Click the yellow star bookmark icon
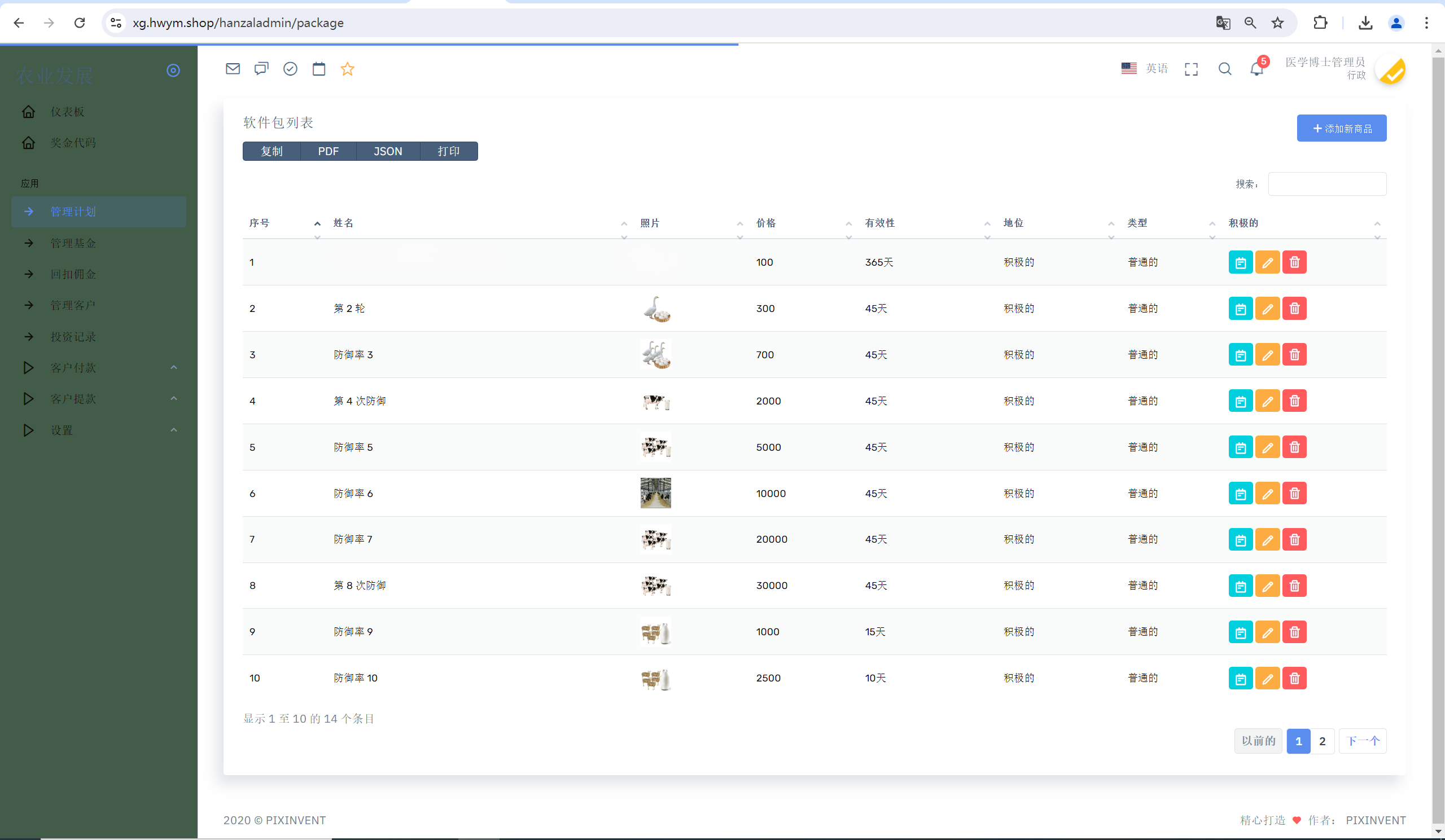The width and height of the screenshot is (1445, 840). (x=348, y=69)
